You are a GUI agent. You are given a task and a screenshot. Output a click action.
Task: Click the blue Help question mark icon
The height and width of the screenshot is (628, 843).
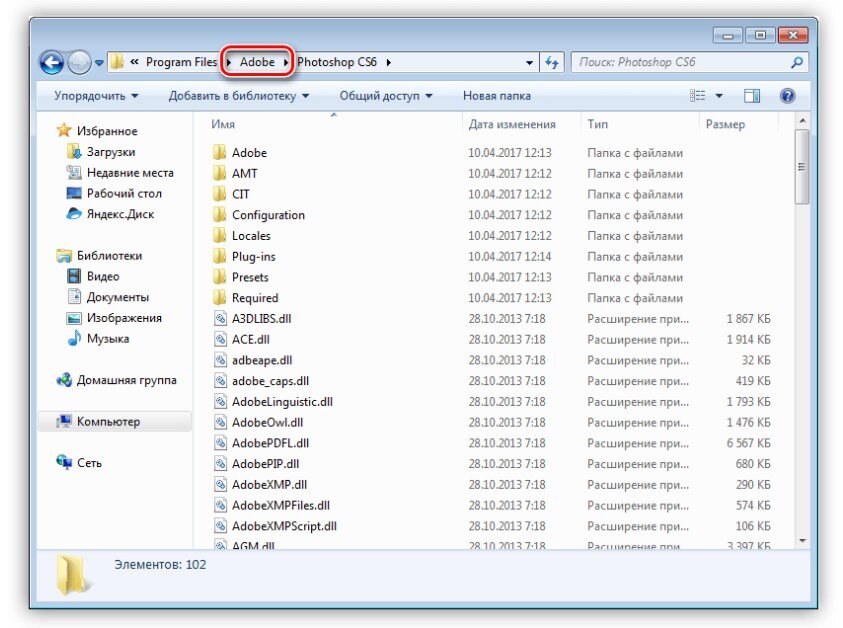tap(787, 96)
